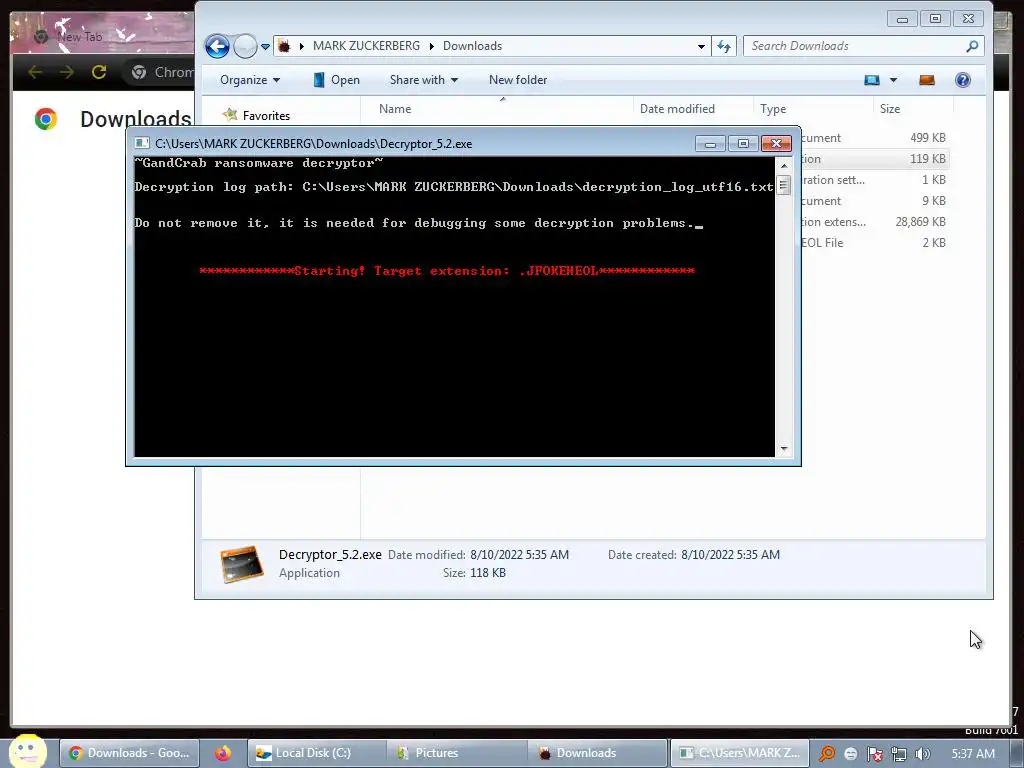Sort by the Type column header
1024x768 pixels.
point(813,108)
